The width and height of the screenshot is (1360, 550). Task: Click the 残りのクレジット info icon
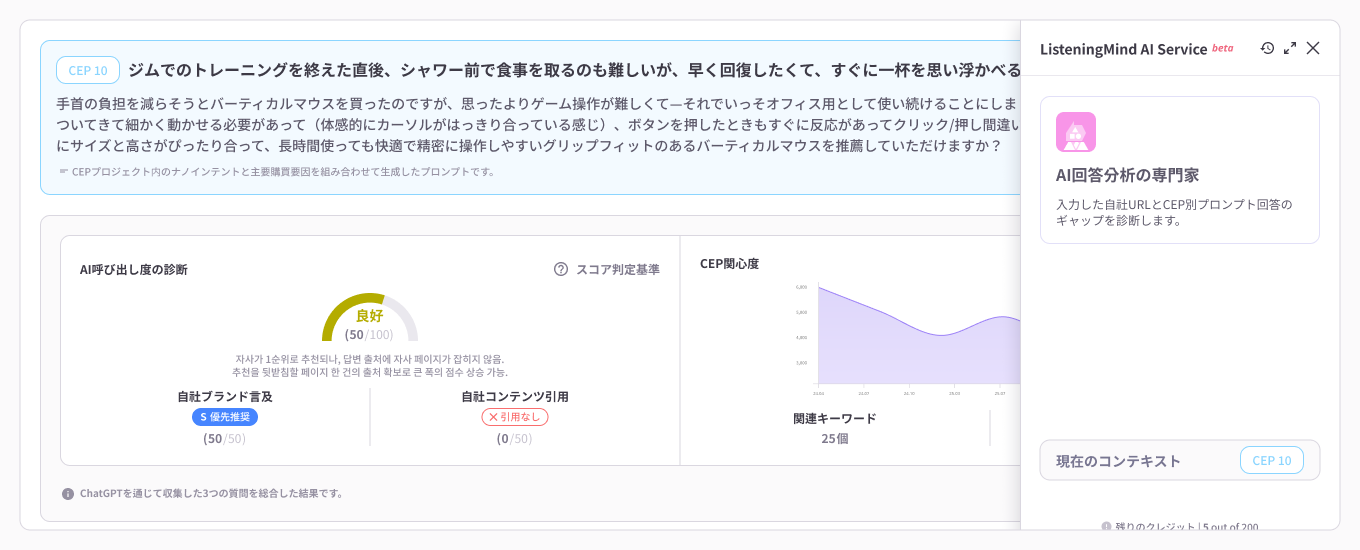[1107, 526]
